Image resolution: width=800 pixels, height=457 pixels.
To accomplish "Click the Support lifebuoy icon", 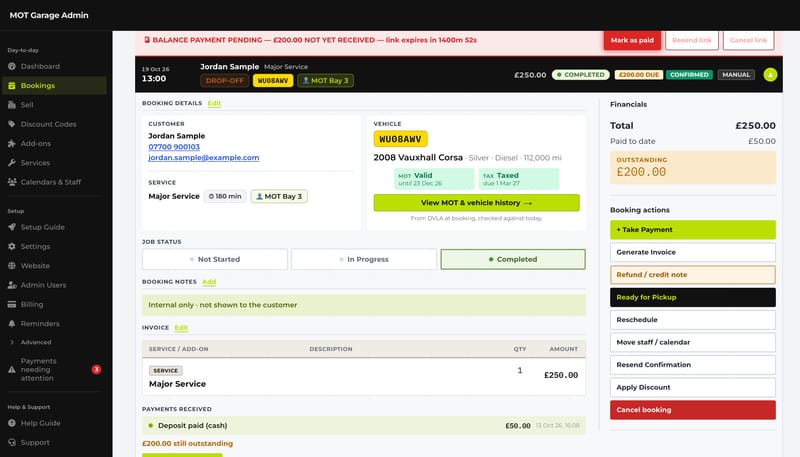I will [12, 443].
